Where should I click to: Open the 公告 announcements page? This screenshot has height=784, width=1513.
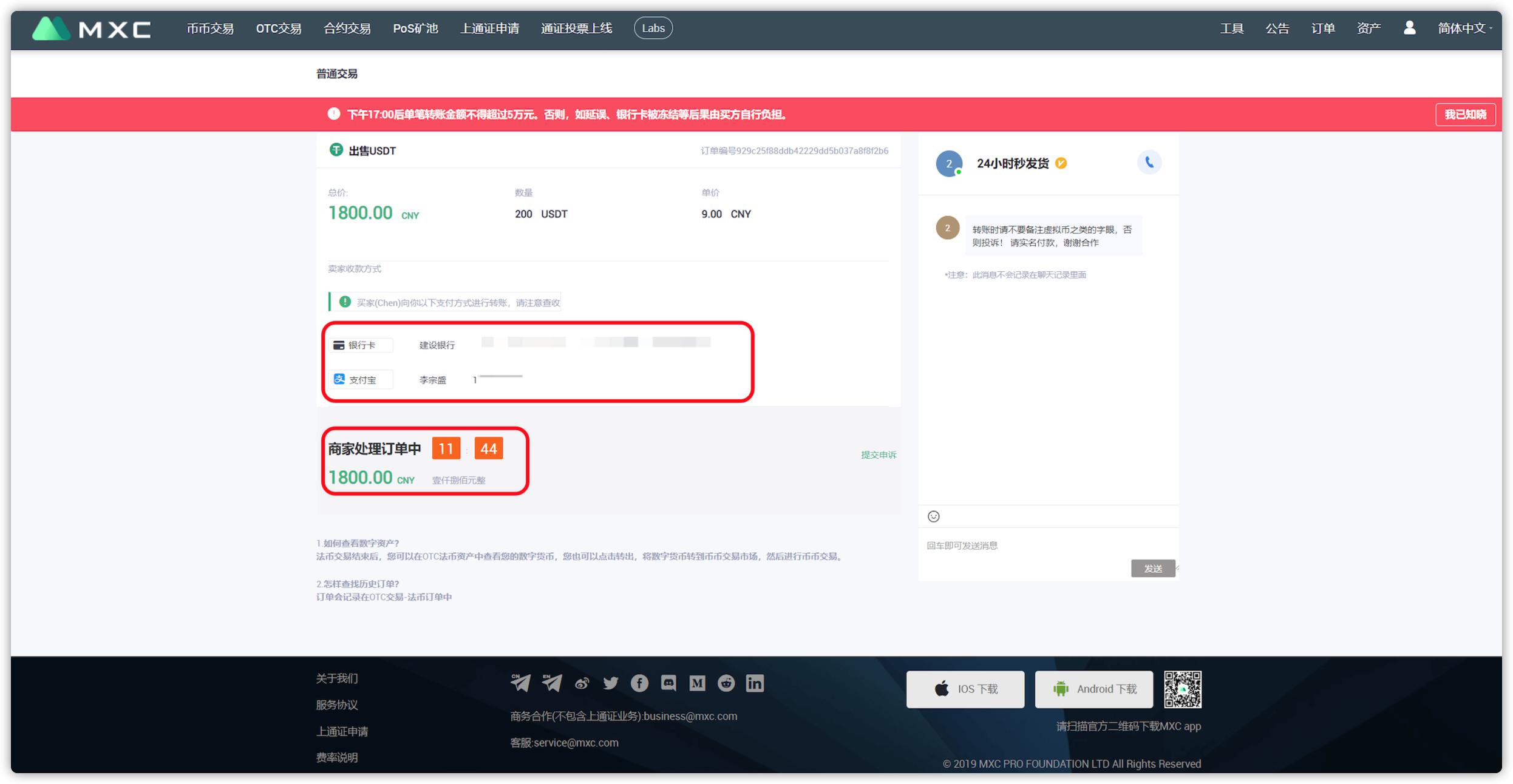(1277, 29)
